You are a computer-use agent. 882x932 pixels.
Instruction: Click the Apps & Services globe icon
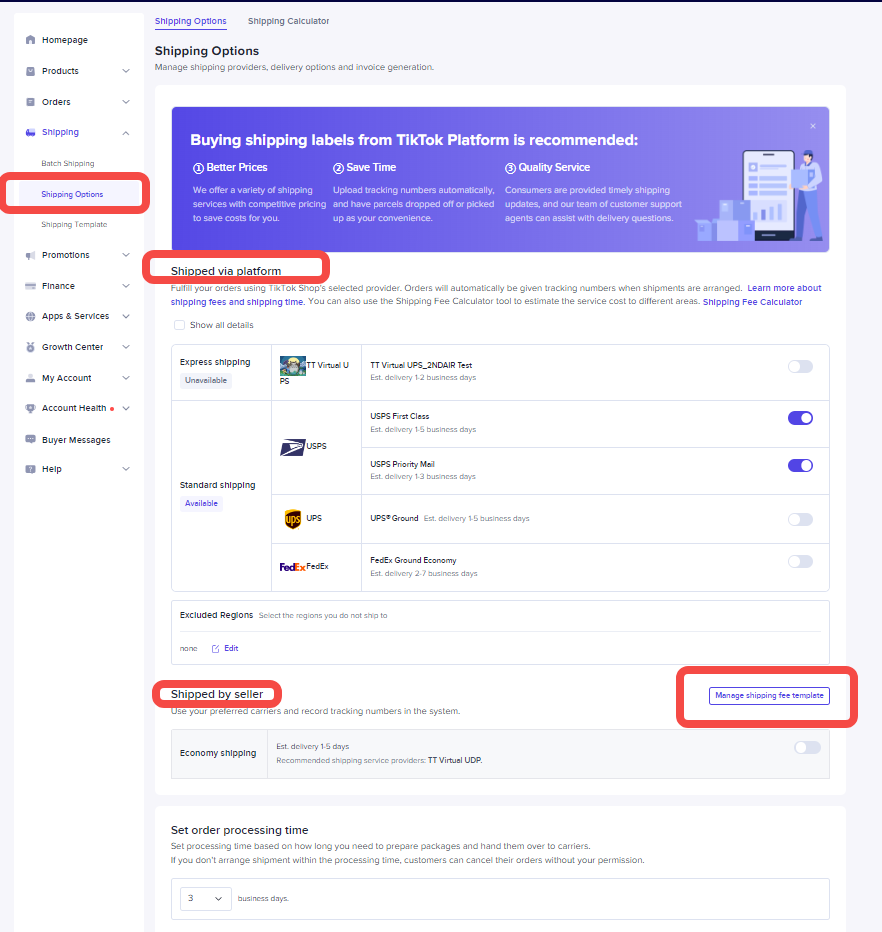(30, 316)
